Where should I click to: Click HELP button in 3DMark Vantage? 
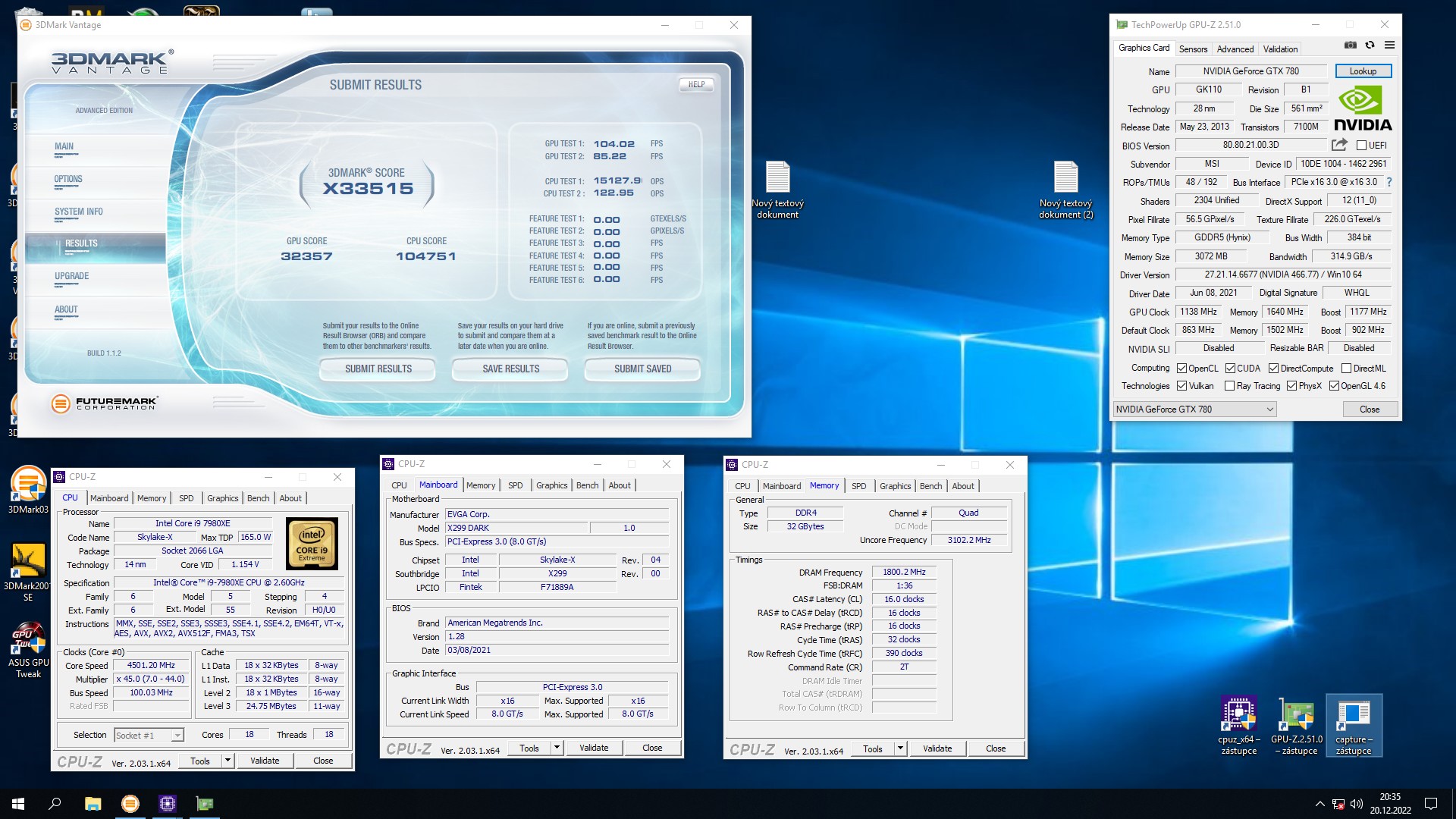coord(696,85)
